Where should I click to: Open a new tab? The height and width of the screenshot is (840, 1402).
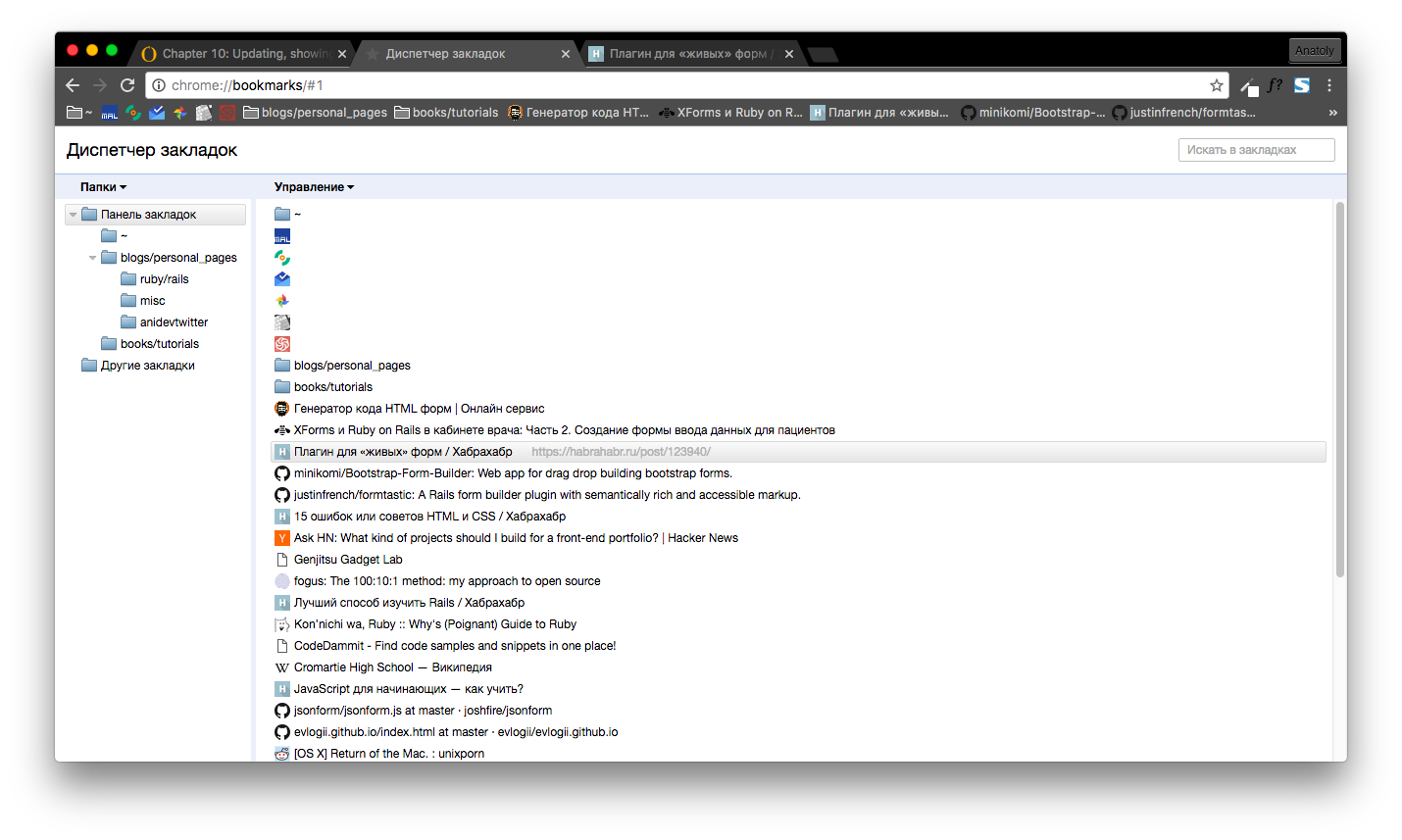[823, 55]
